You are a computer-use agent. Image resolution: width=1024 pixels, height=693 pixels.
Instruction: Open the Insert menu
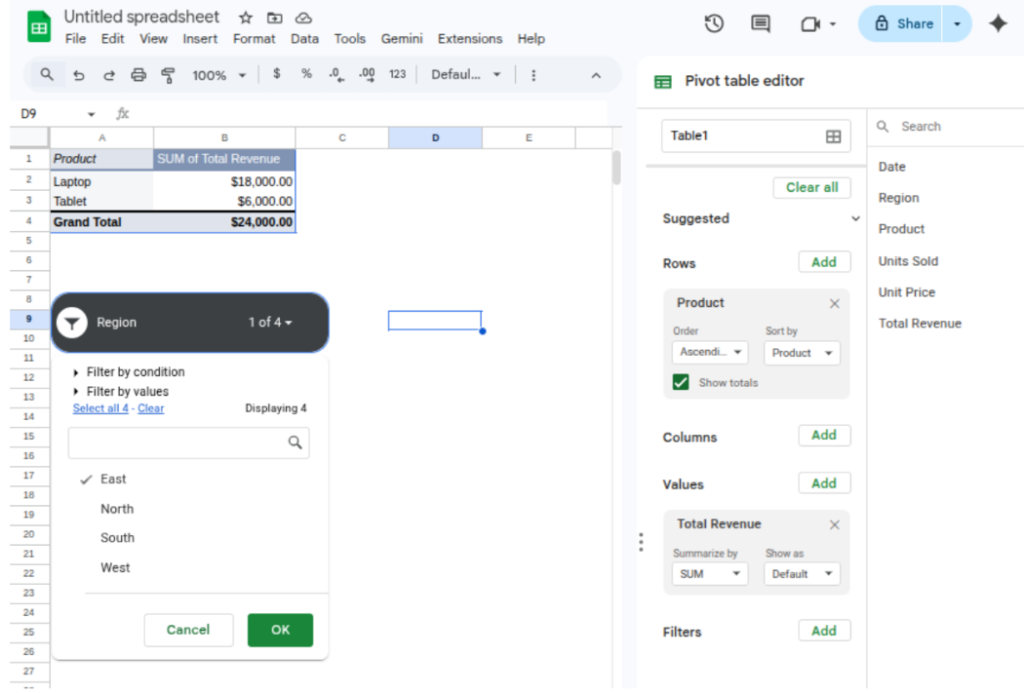pyautogui.click(x=200, y=39)
